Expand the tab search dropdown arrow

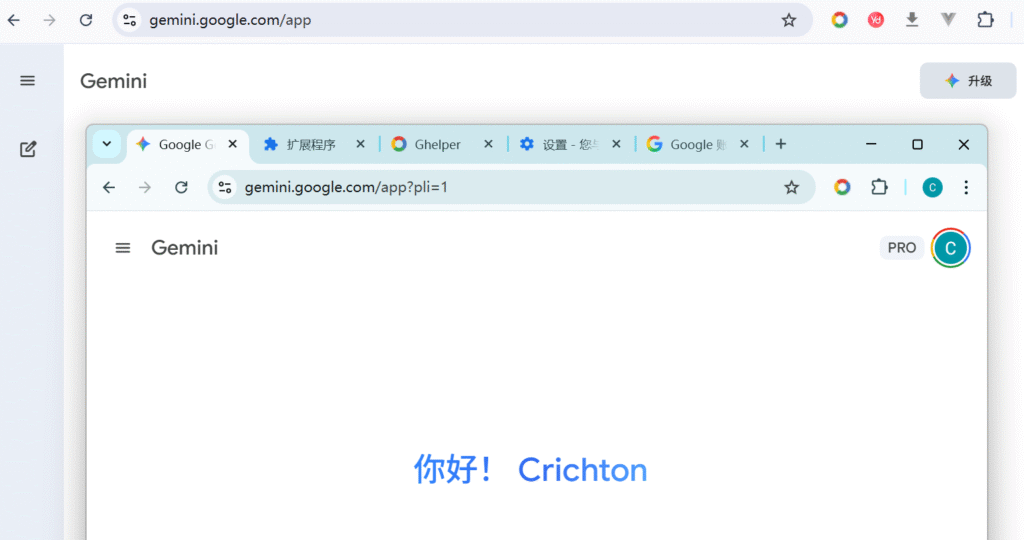pos(107,144)
